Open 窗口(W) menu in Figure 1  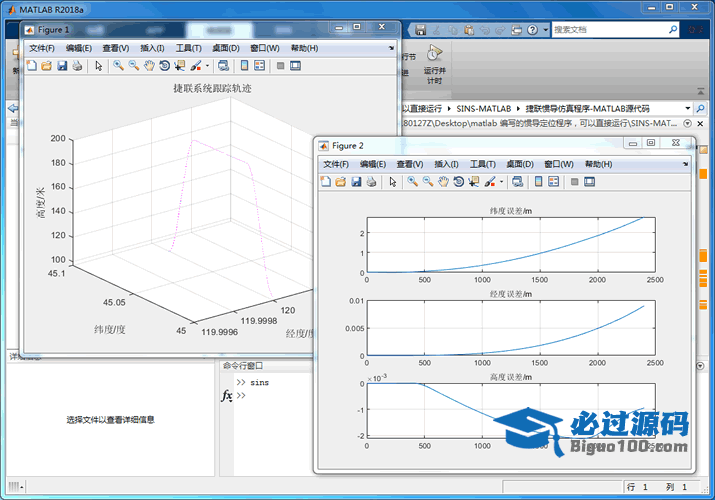(265, 48)
